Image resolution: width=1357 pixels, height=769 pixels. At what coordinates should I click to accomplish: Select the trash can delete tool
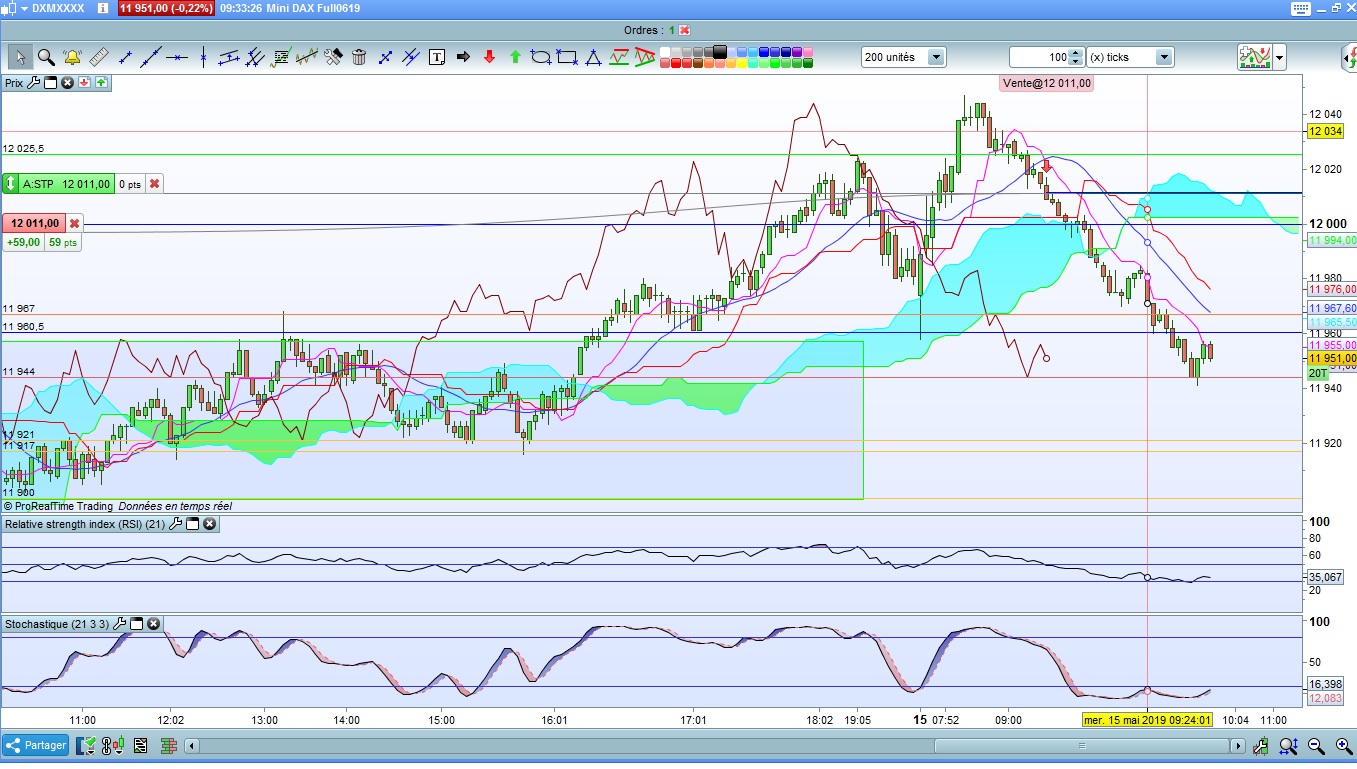(x=359, y=57)
